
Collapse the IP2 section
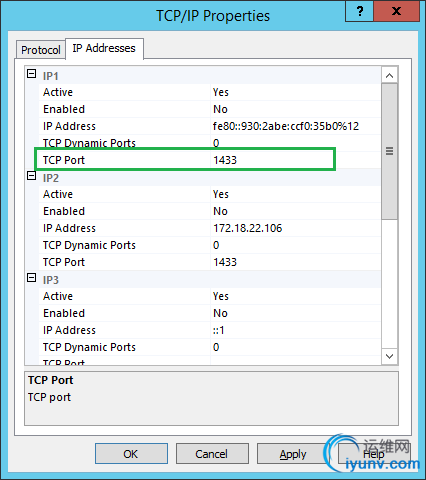click(31, 176)
